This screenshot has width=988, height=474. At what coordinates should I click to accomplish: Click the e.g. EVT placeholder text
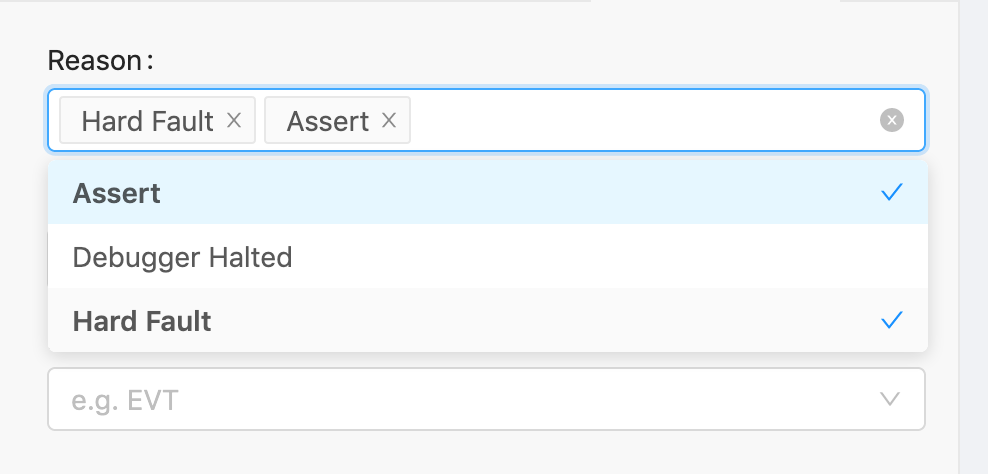coord(124,401)
